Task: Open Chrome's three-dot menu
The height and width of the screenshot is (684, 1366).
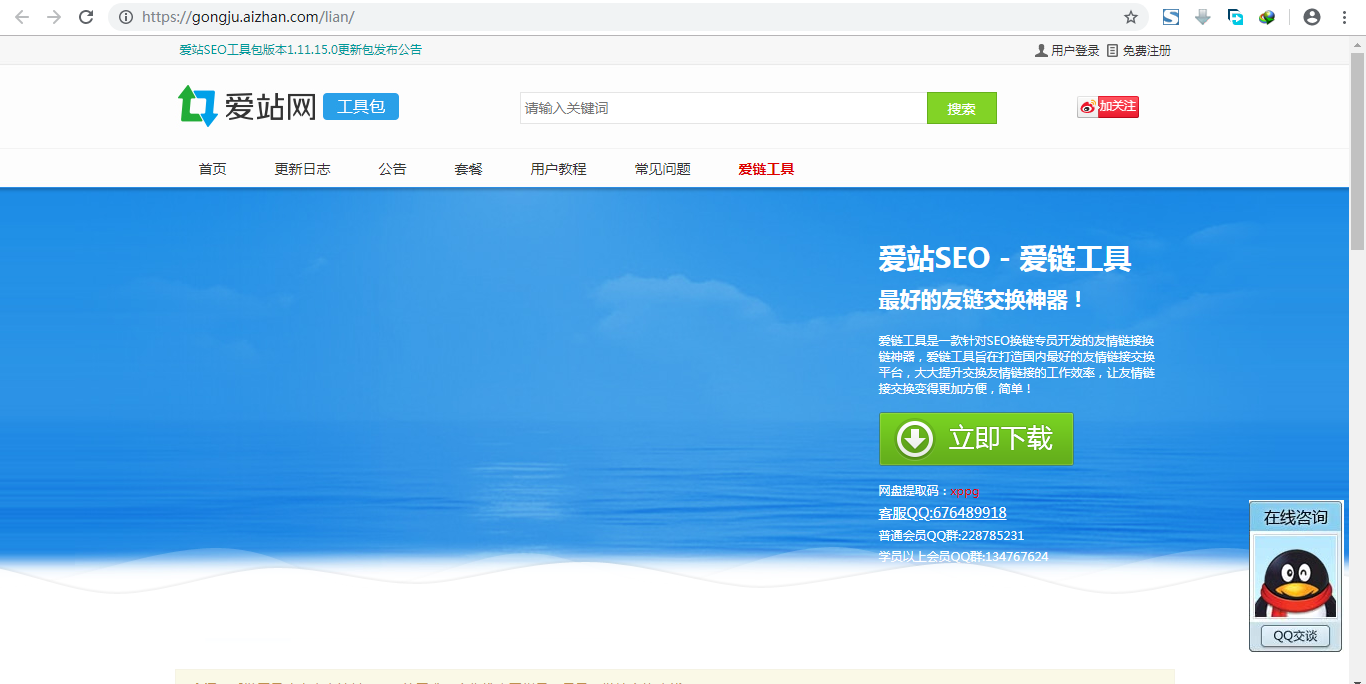Action: [x=1344, y=17]
